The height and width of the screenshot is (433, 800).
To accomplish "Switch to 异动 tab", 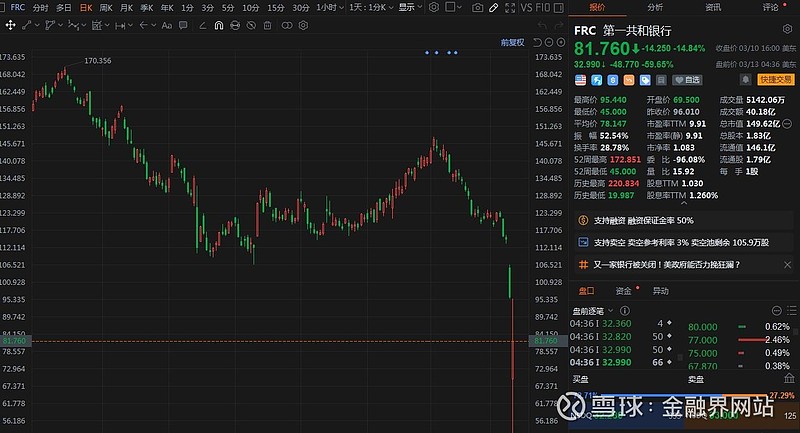I will coord(660,291).
